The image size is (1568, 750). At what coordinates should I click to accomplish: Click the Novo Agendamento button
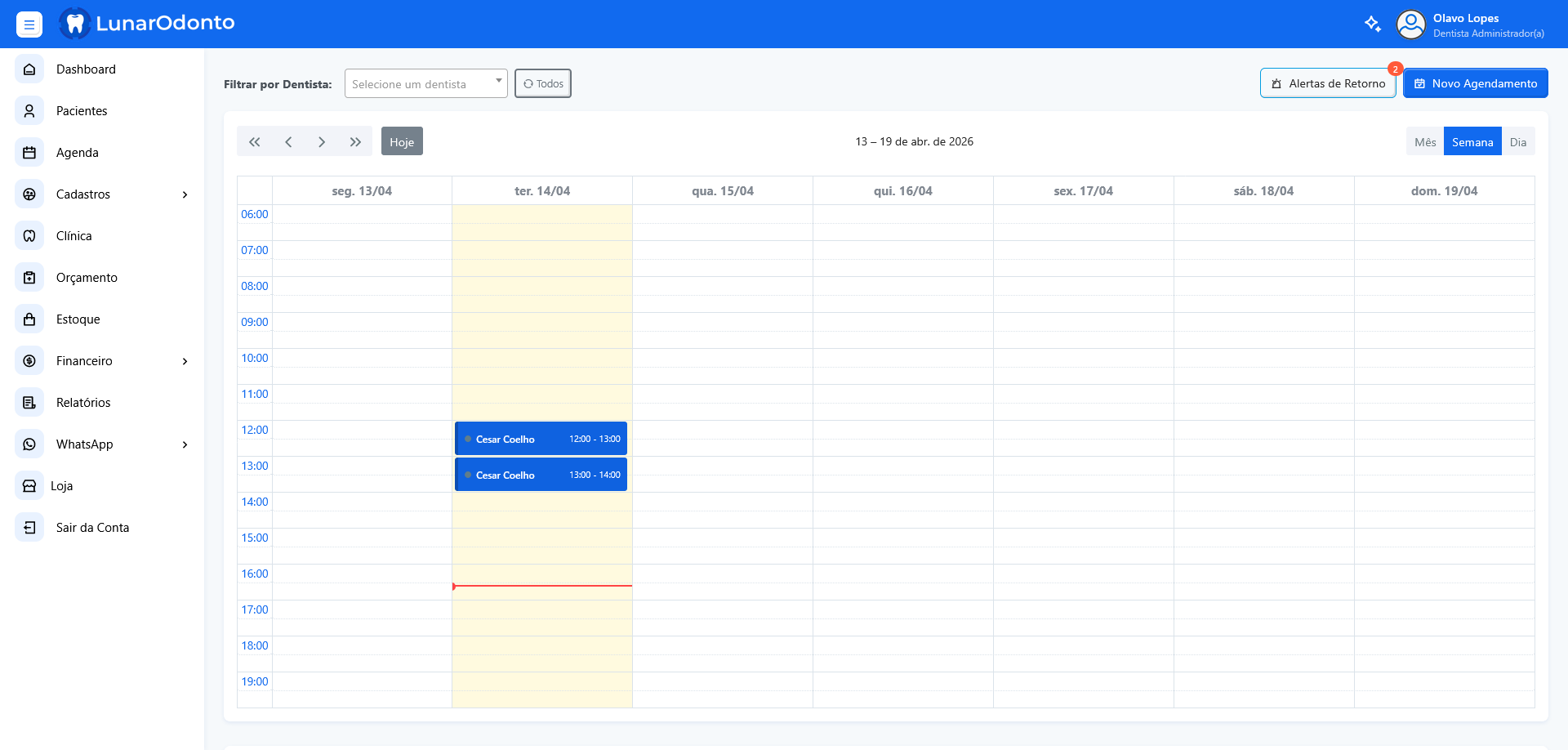(x=1475, y=83)
